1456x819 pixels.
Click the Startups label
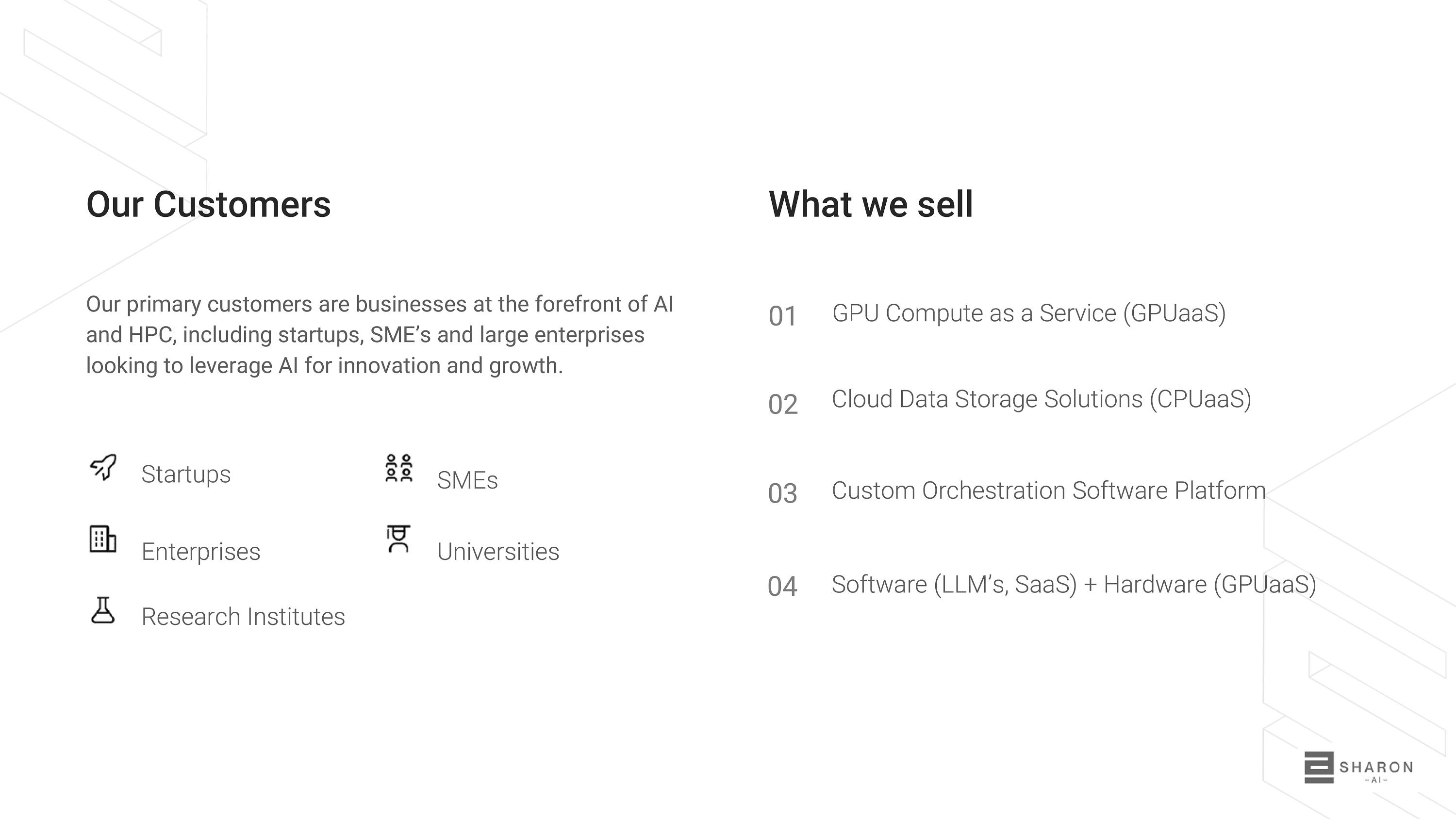(x=186, y=474)
